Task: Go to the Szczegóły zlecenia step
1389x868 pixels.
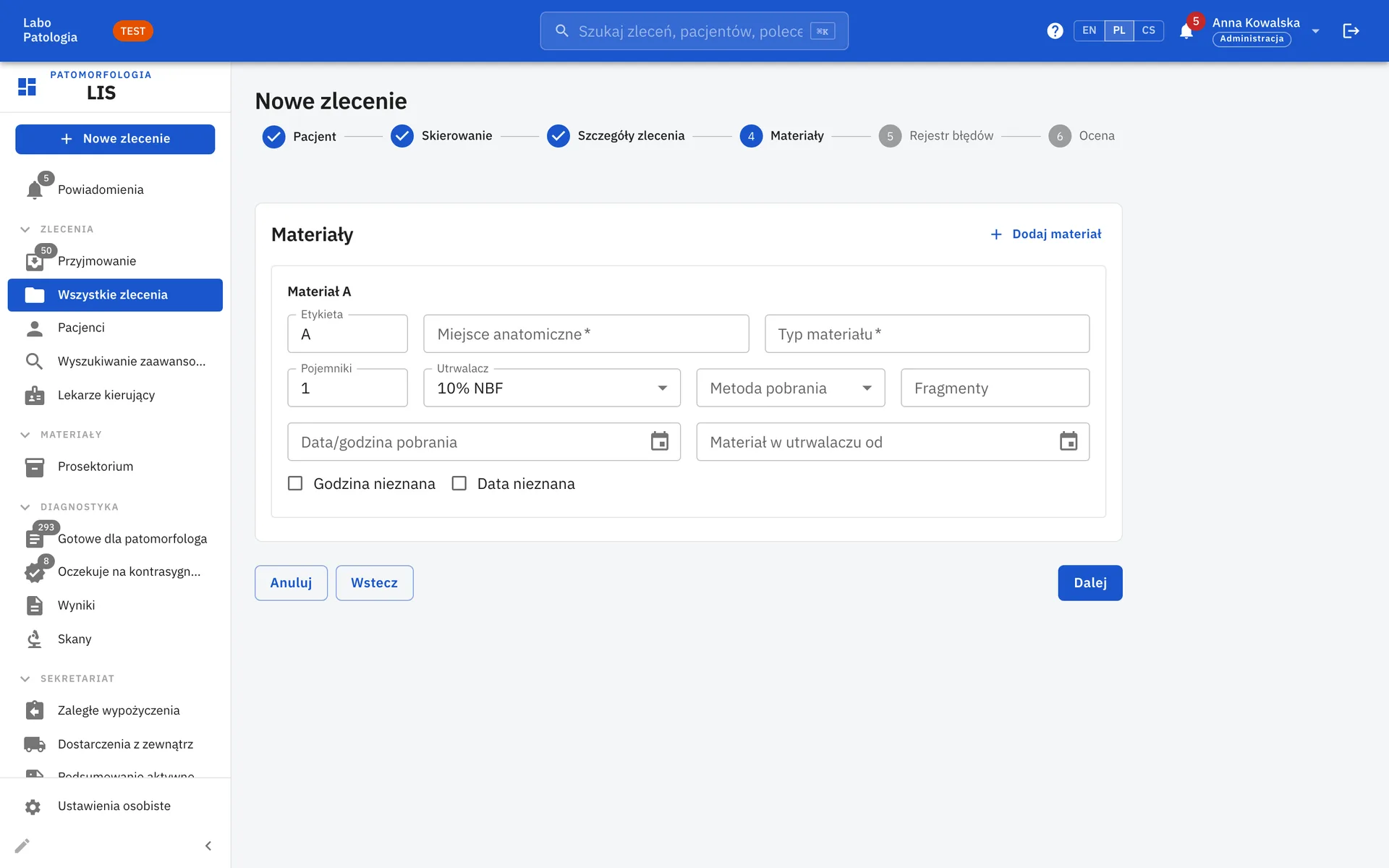Action: [616, 136]
